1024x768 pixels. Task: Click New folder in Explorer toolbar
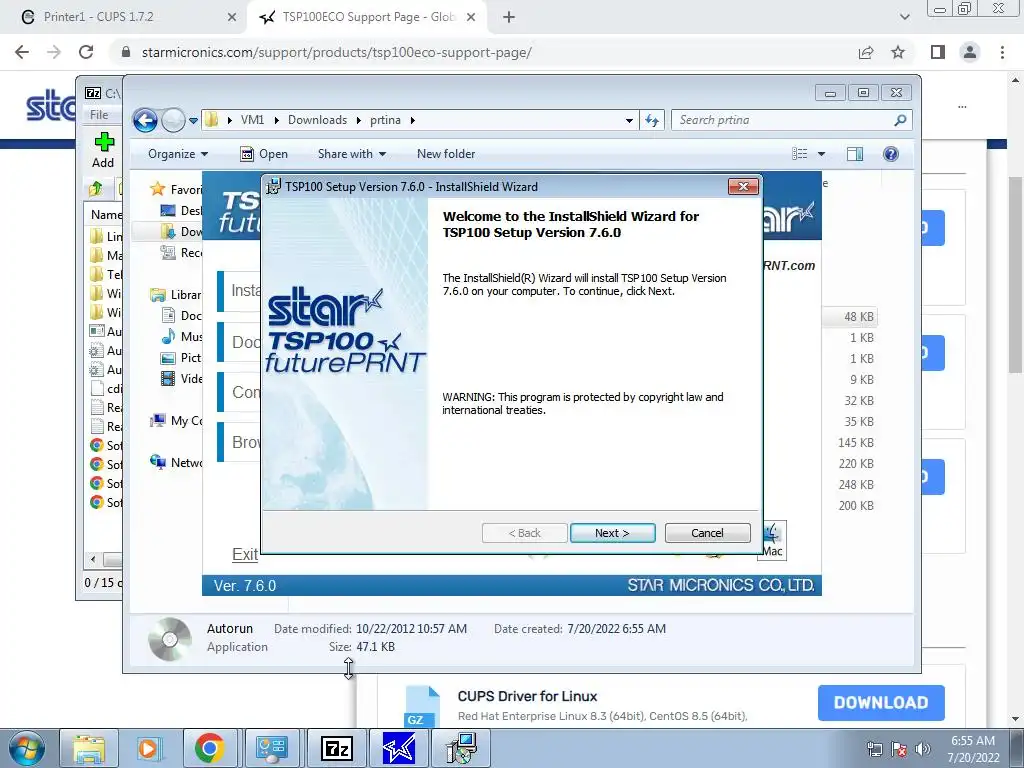pyautogui.click(x=446, y=154)
